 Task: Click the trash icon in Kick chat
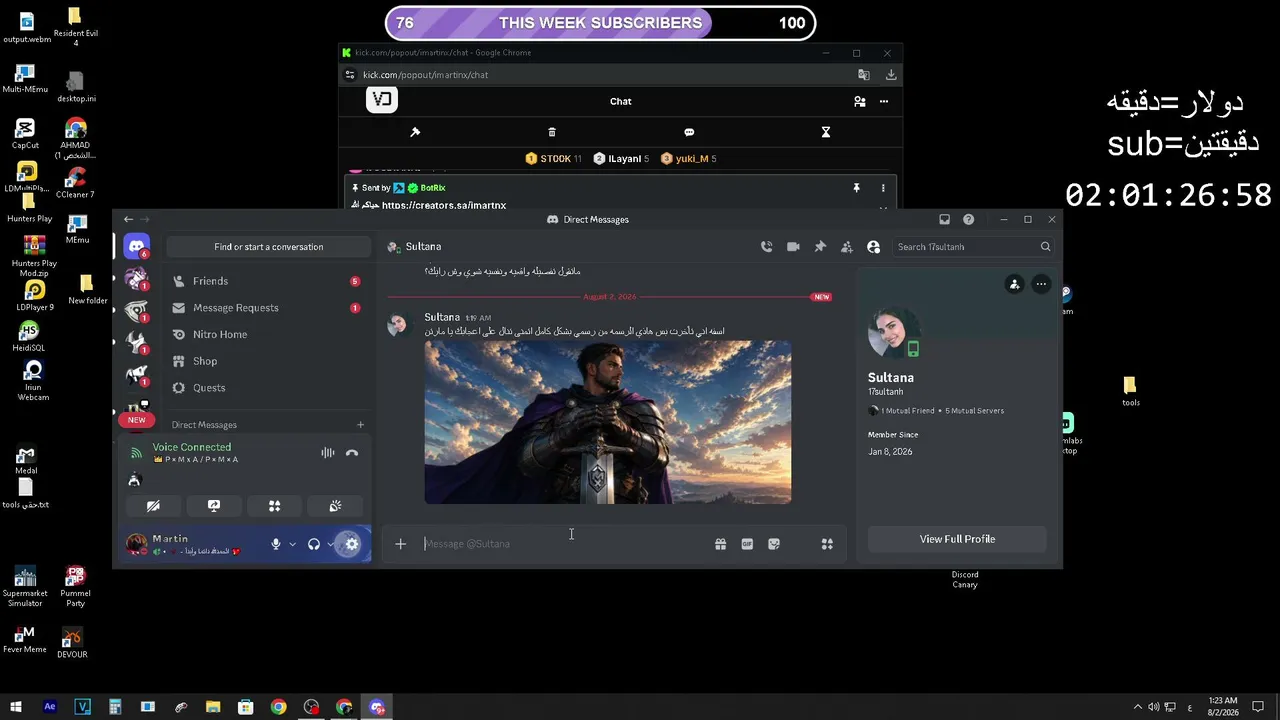point(552,132)
